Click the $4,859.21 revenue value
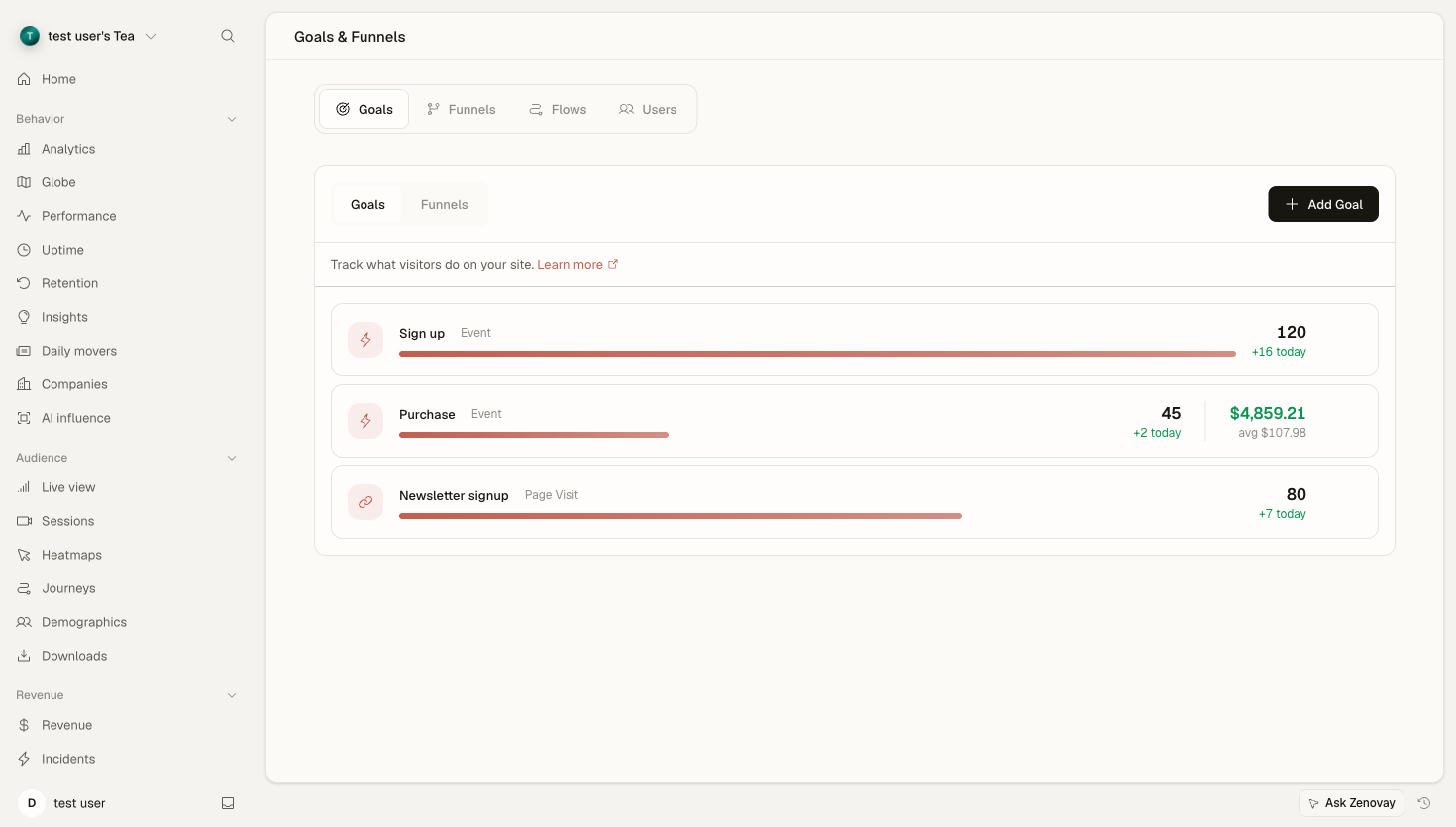This screenshot has width=1456, height=827. [1268, 413]
